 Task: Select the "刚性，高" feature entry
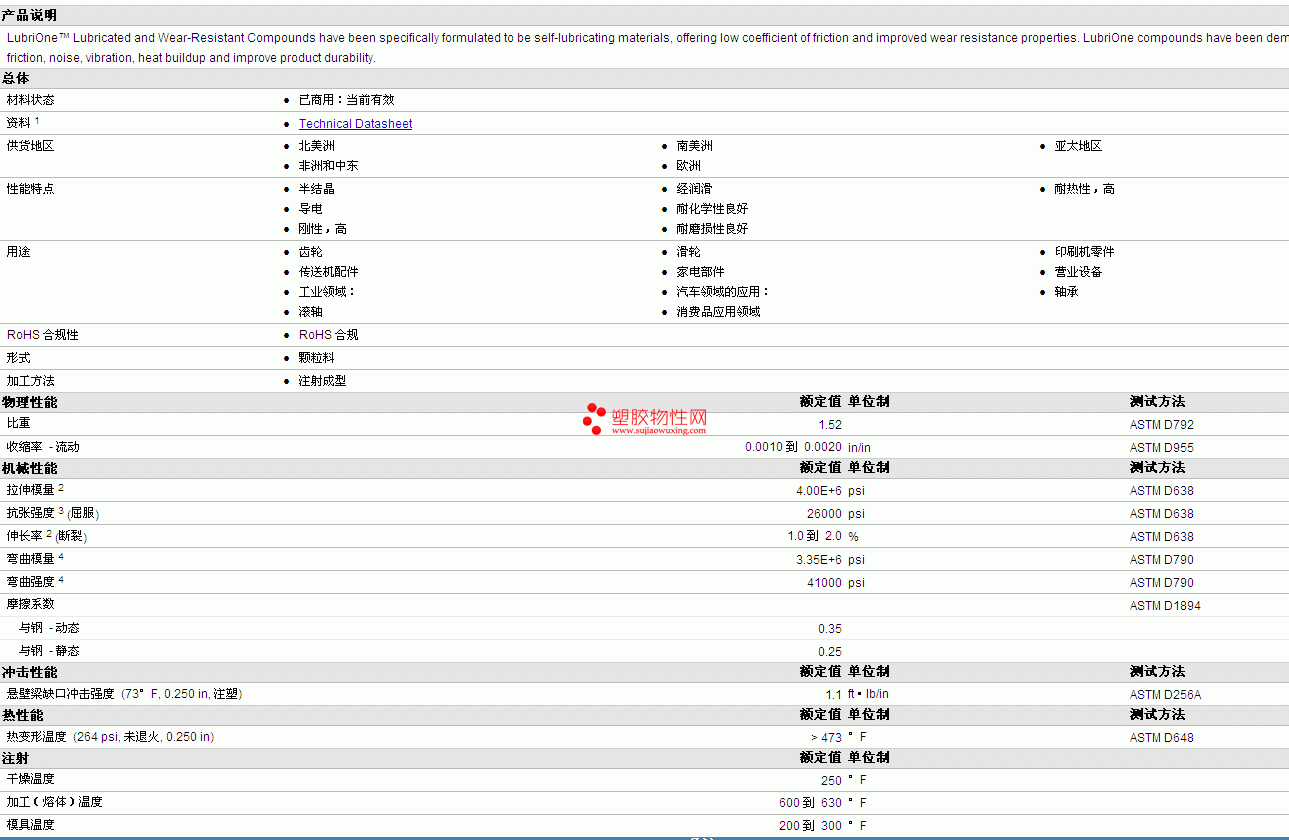(323, 229)
